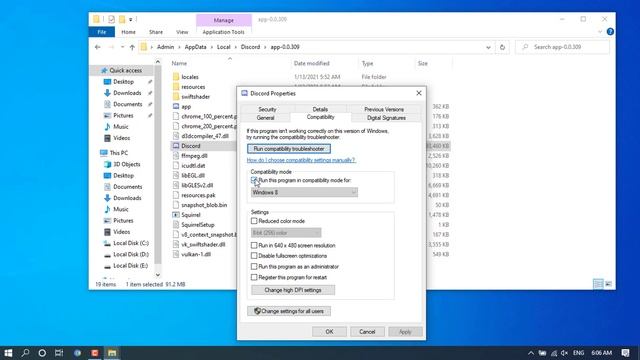Viewport: 640px width, 360px height.
Task: Open How do I choose compatibility settings link
Action: coord(301,160)
